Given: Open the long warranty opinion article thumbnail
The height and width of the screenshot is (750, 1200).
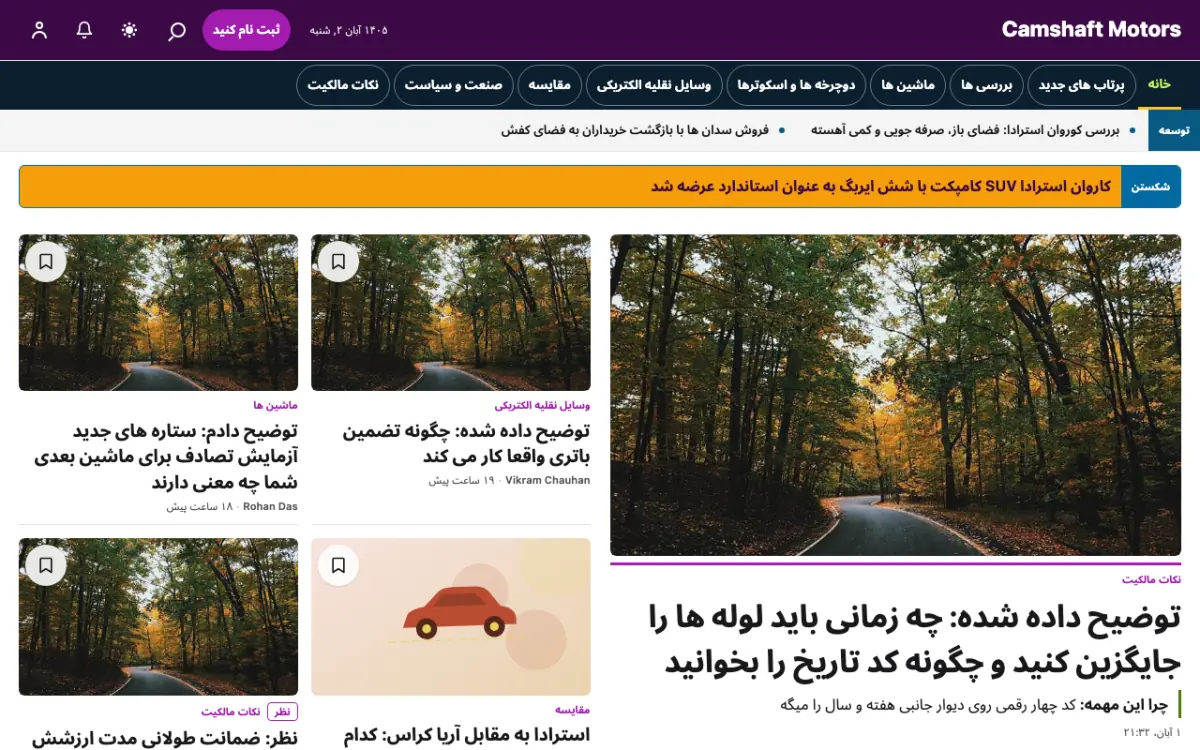Looking at the screenshot, I should (158, 617).
